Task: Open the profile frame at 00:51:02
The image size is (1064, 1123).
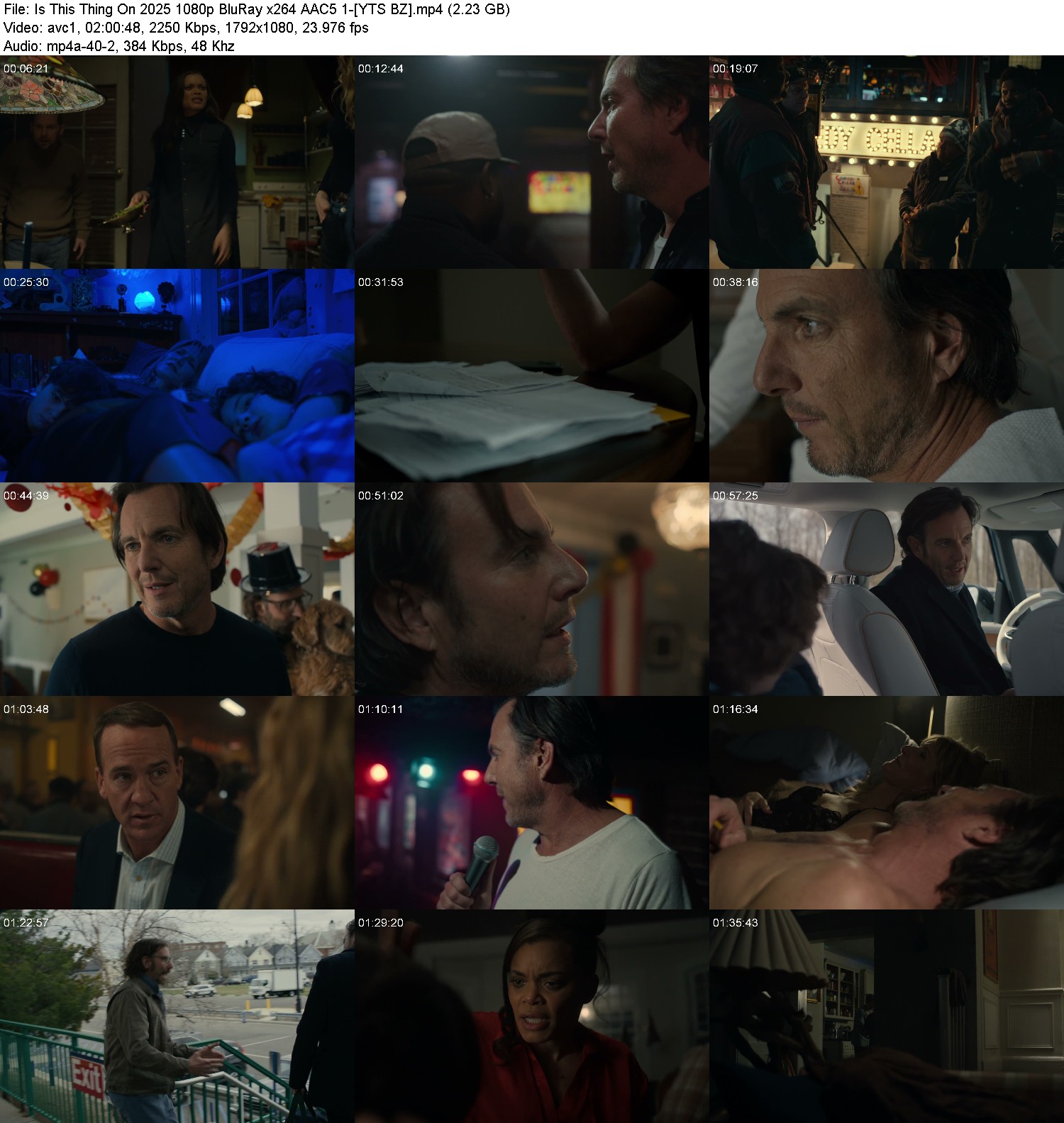Action: tap(532, 590)
